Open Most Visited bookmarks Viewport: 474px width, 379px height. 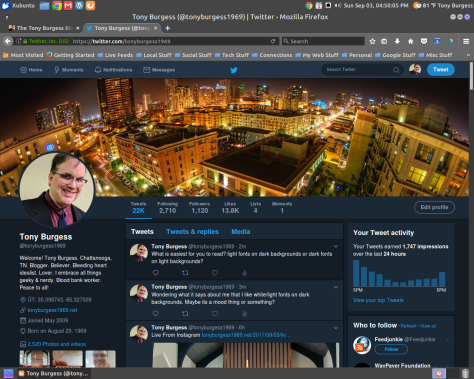[23, 55]
